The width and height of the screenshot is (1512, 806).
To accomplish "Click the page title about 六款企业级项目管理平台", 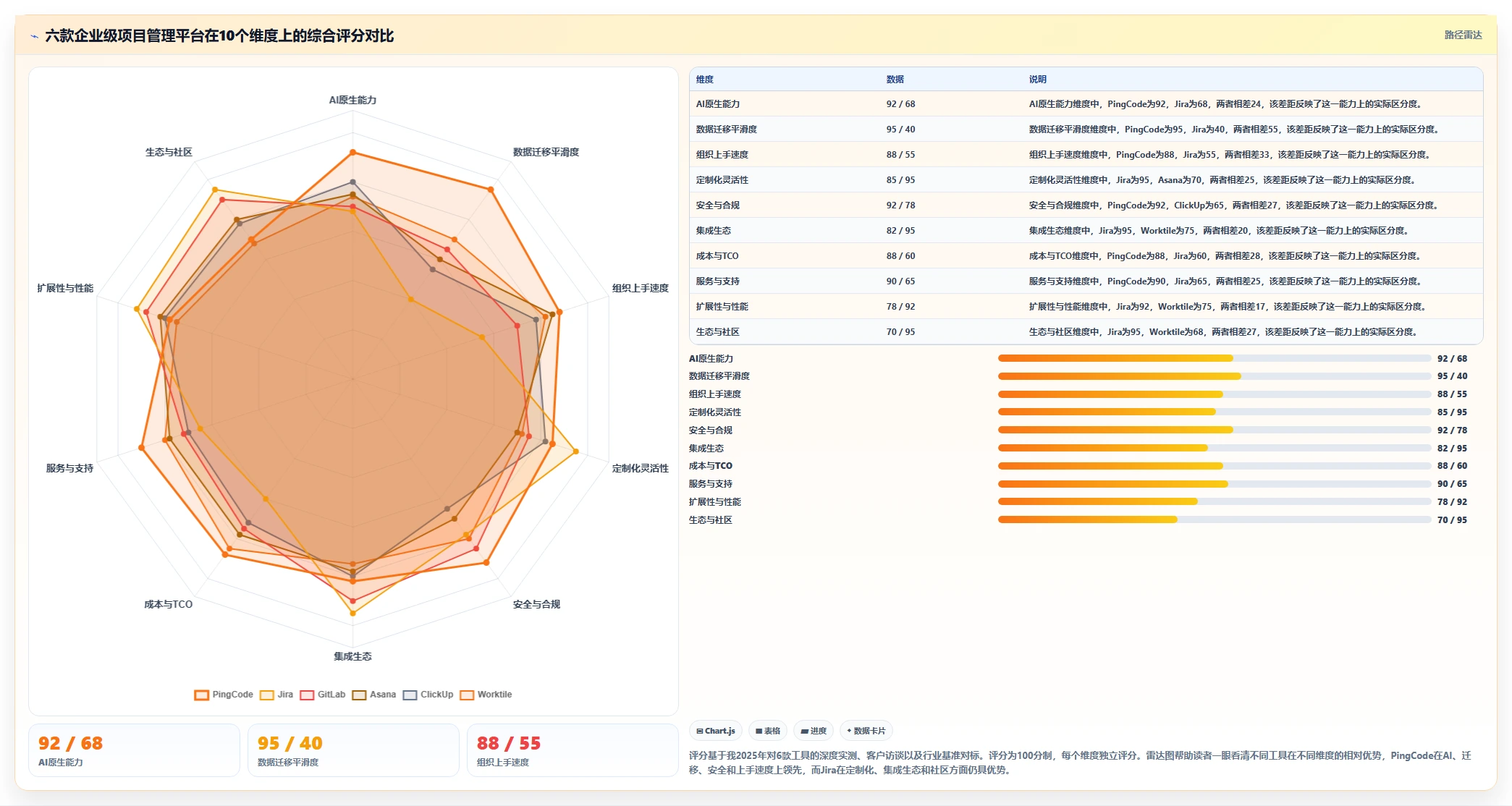I will click(x=219, y=35).
